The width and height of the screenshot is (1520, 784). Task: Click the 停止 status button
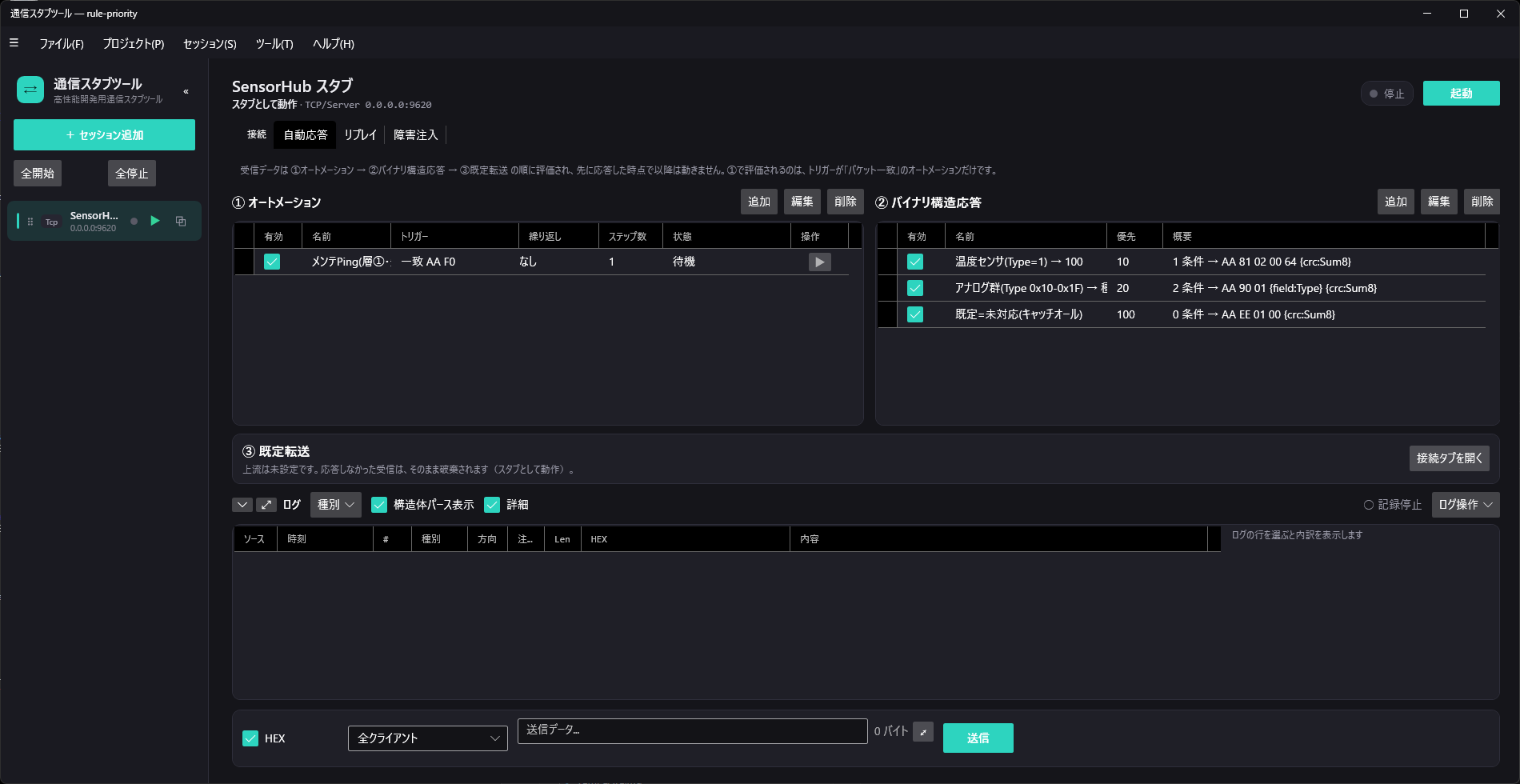coord(1387,94)
